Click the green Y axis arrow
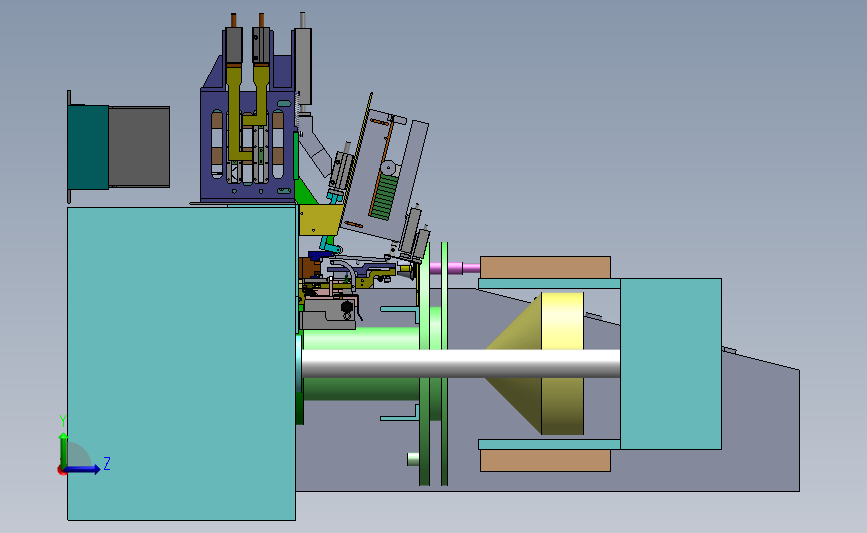 coord(63,451)
